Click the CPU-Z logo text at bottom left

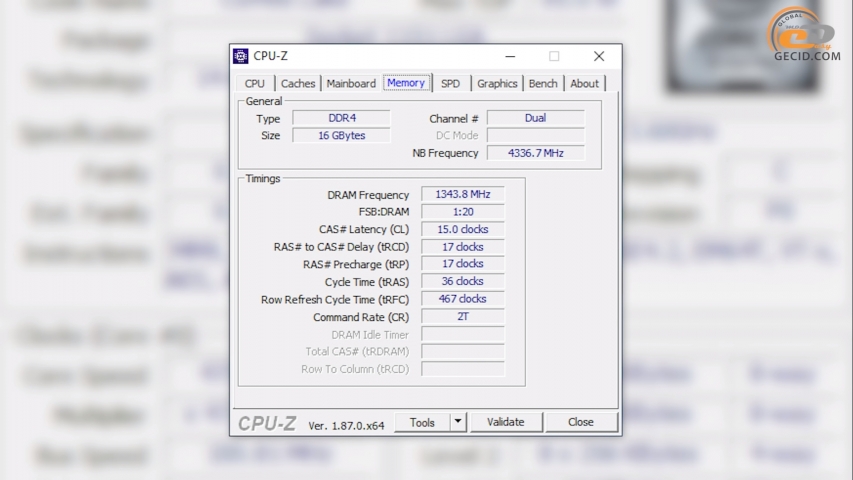267,423
